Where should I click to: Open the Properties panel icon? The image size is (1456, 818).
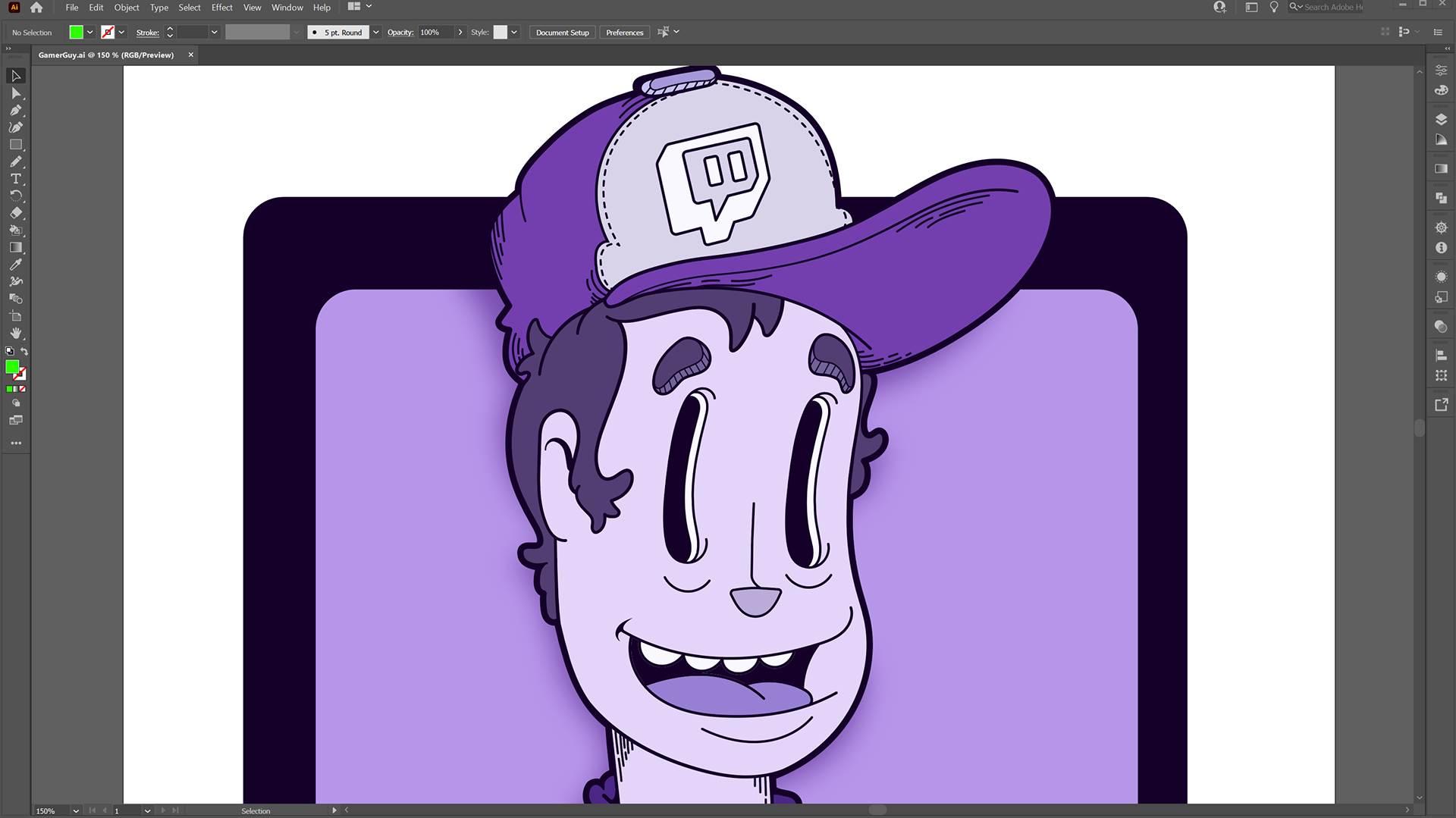click(1441, 70)
